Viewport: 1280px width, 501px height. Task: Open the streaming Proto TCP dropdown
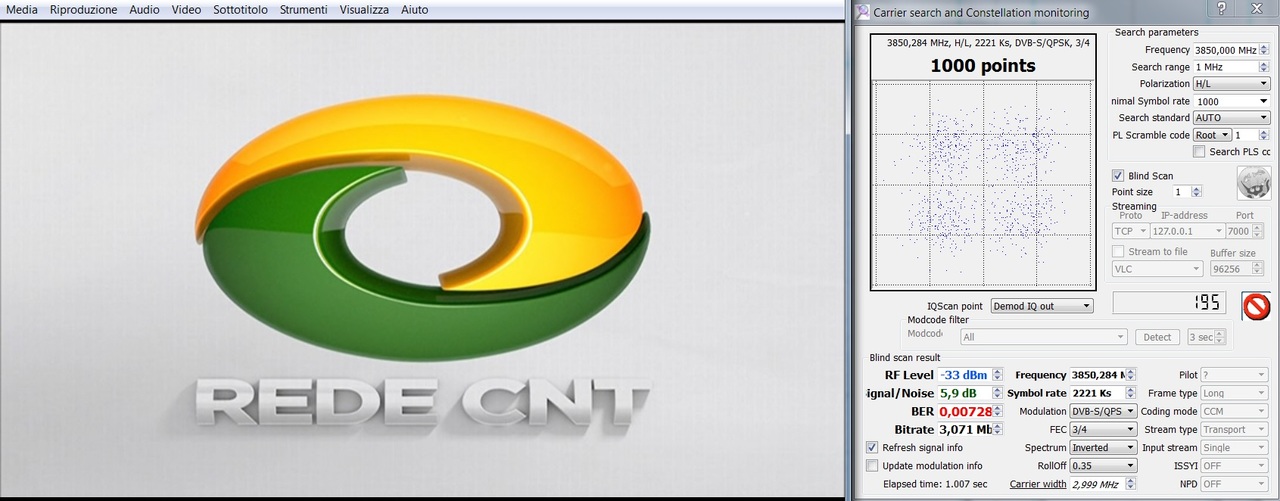1129,231
